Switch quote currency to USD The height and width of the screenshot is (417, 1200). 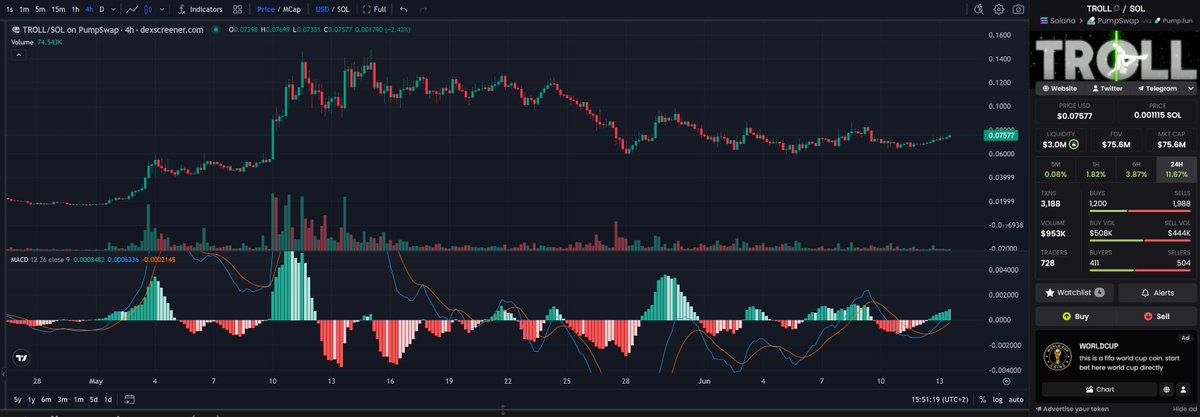321,9
